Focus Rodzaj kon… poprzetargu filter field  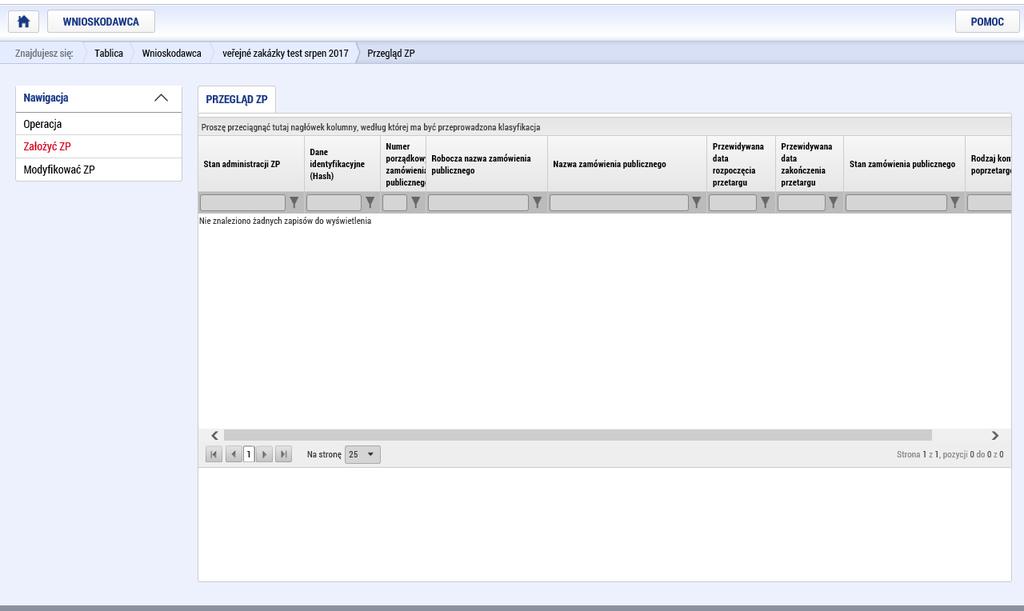tap(989, 202)
